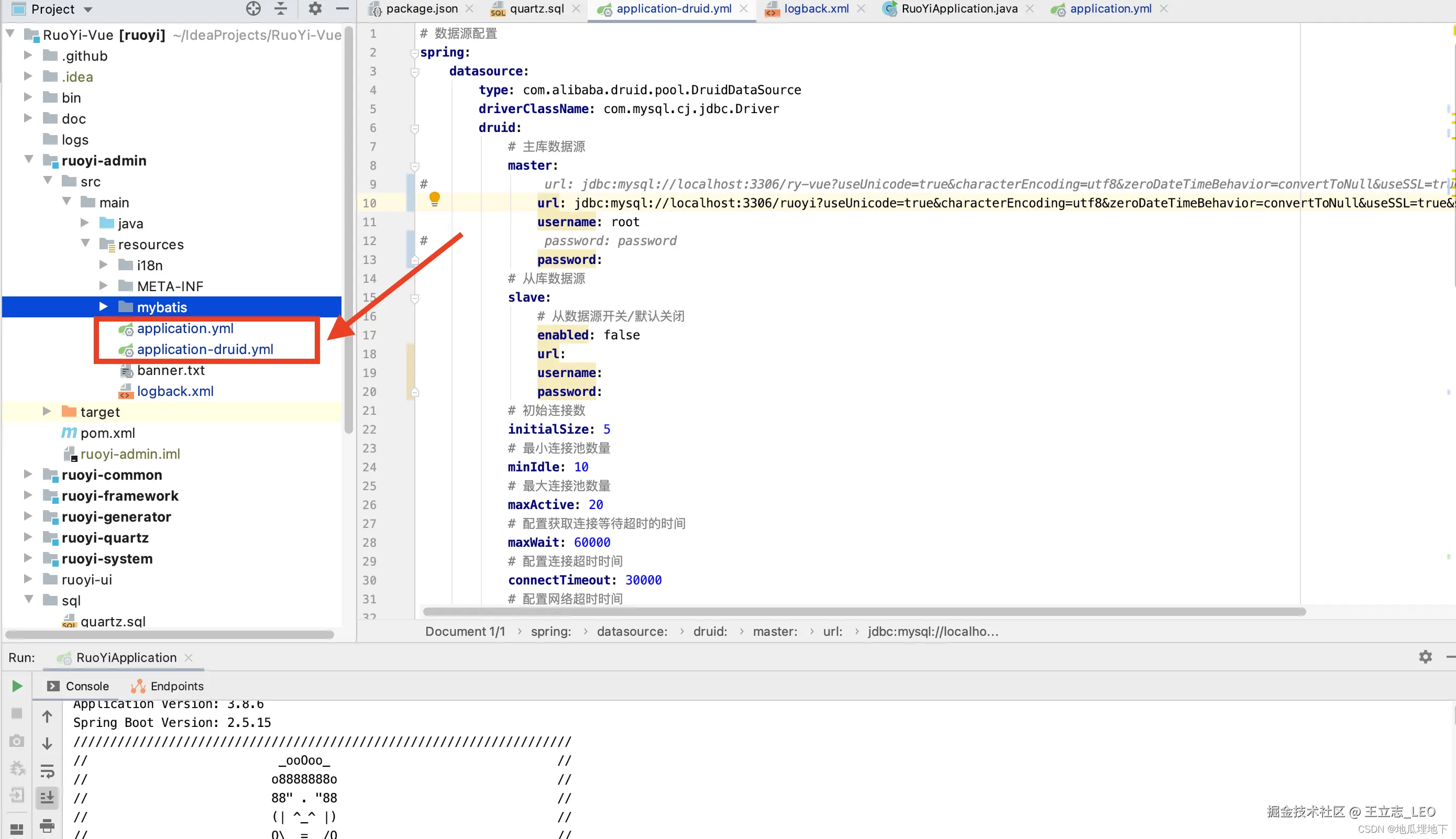Viewport: 1456px width, 839px height.
Task: Open the Endpoints tab in Run panel
Action: coord(177,686)
